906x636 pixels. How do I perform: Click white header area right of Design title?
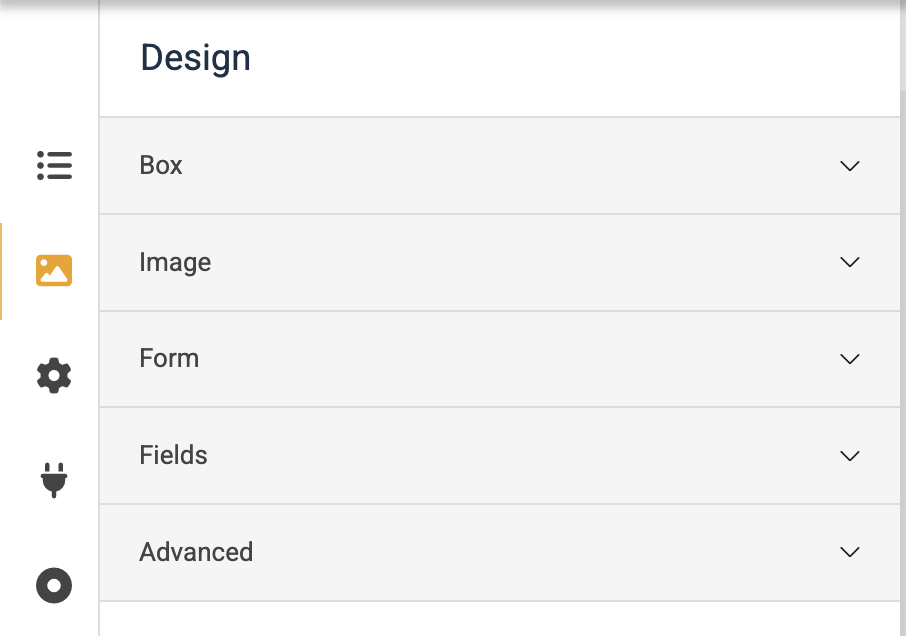[600, 60]
